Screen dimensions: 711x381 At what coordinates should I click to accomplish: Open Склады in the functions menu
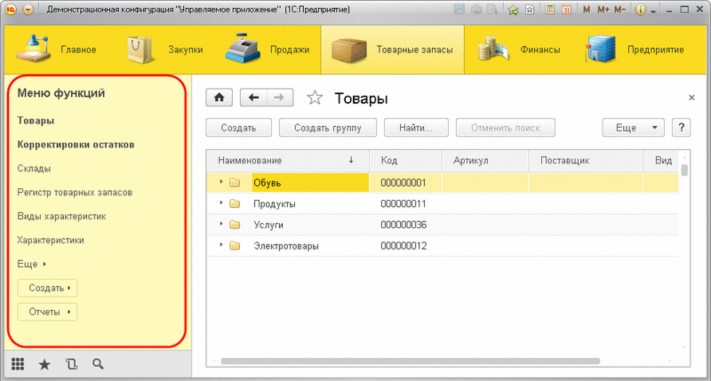(x=34, y=168)
